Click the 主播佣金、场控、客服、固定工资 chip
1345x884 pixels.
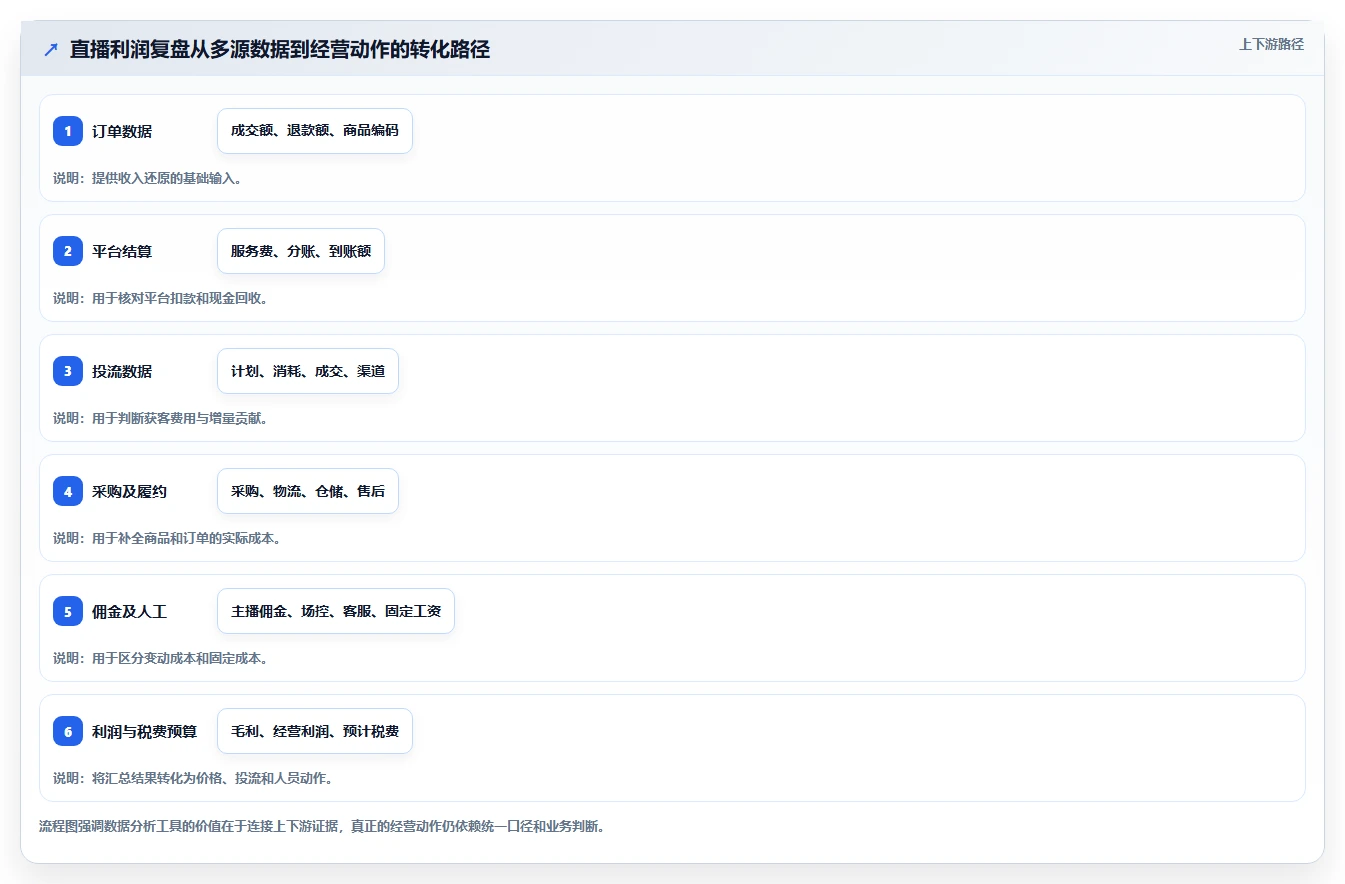coord(336,611)
